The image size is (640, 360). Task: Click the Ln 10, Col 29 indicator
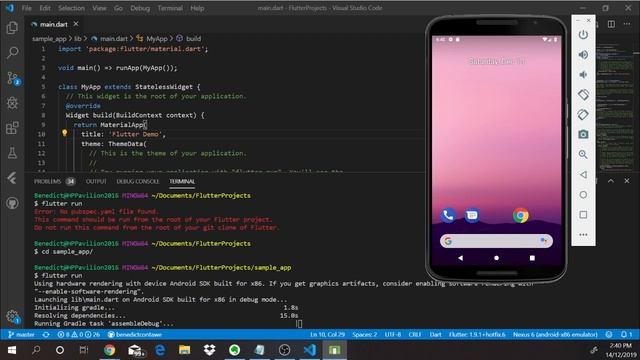click(327, 335)
